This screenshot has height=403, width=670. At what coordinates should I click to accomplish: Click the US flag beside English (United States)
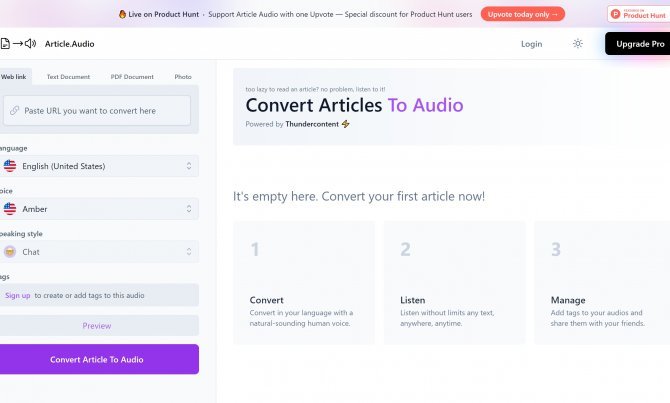[x=10, y=166]
